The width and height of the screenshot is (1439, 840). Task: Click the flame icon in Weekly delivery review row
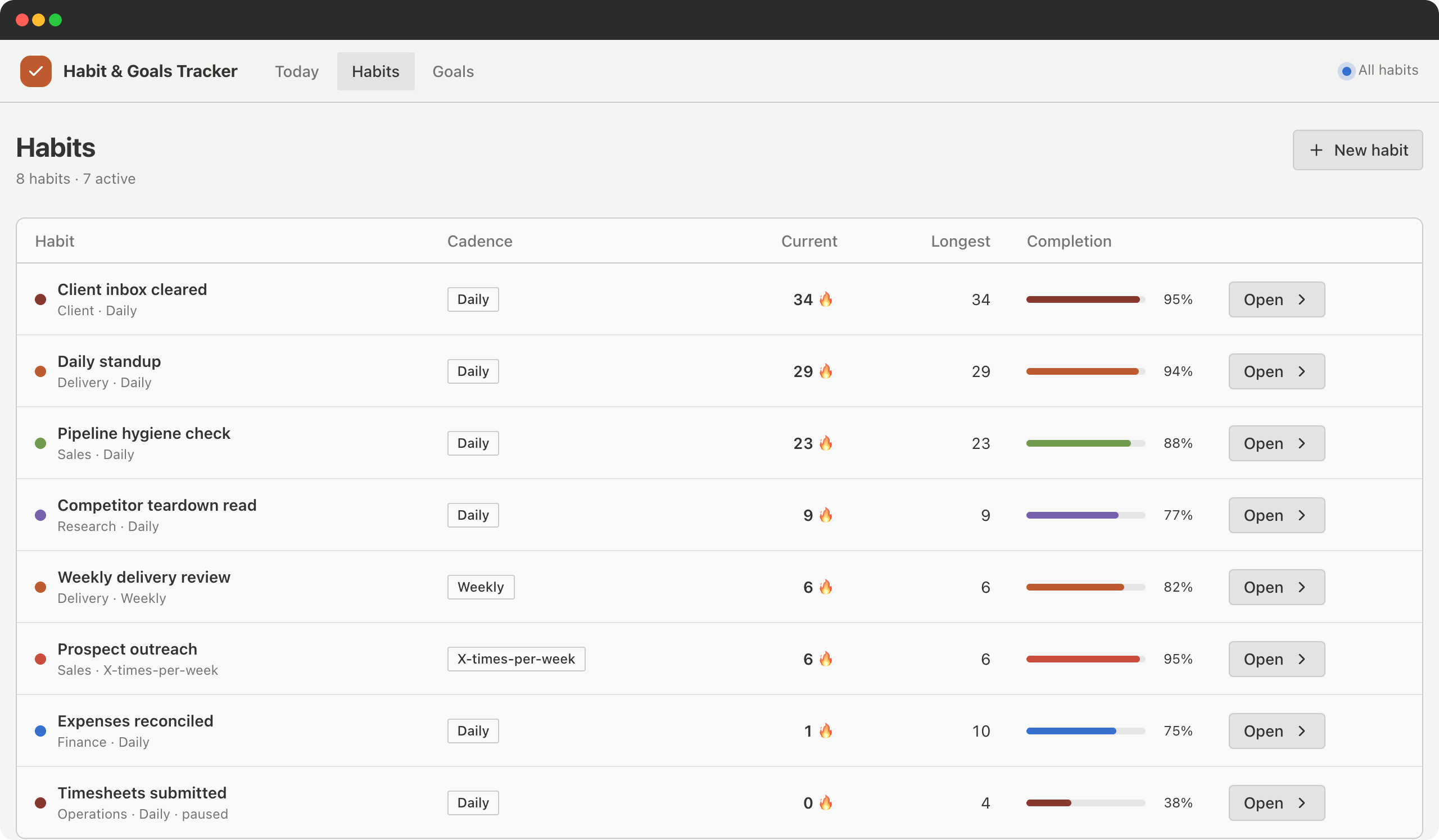pyautogui.click(x=826, y=587)
